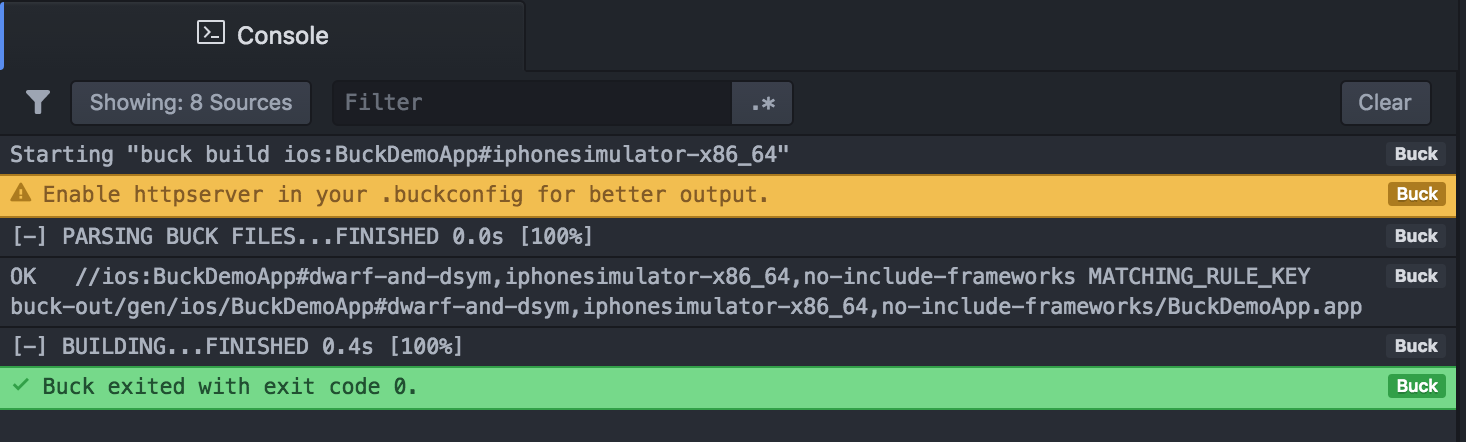Open the Showing: 8 Sources selector
Image resolution: width=1466 pixels, height=442 pixels.
click(191, 102)
